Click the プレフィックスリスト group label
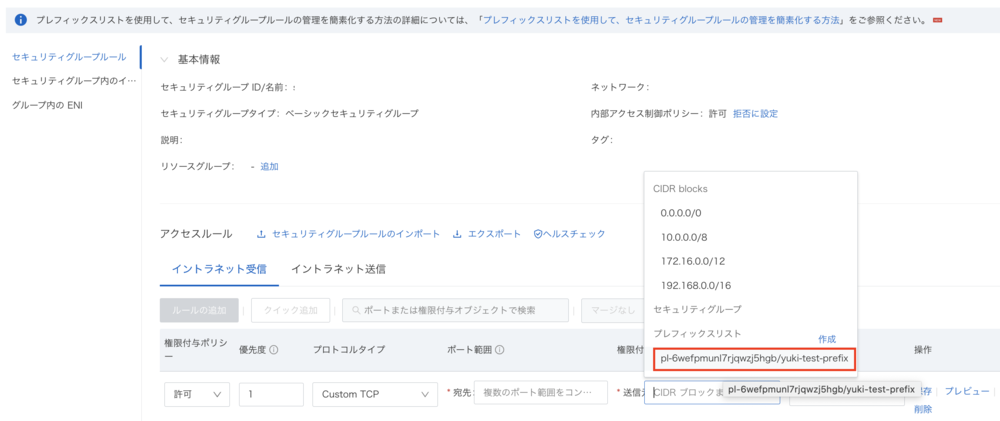The image size is (1000, 421). click(x=698, y=334)
